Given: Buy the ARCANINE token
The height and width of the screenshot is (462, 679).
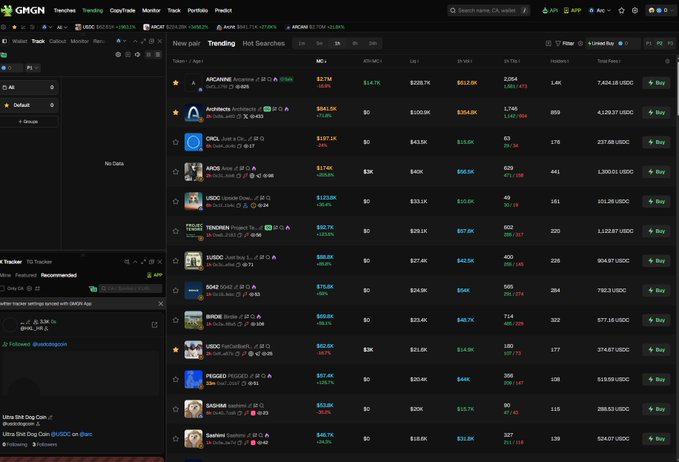Looking at the screenshot, I should point(656,83).
